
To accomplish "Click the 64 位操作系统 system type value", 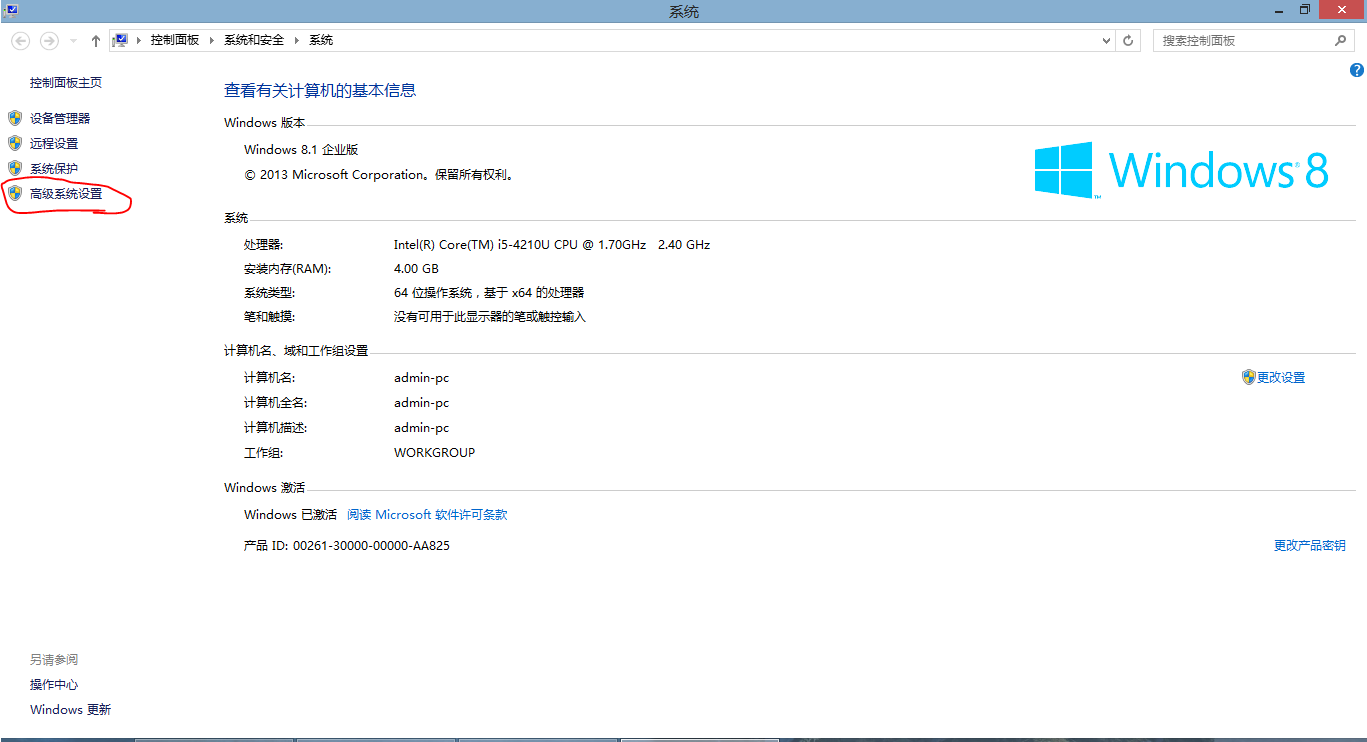I will (489, 293).
